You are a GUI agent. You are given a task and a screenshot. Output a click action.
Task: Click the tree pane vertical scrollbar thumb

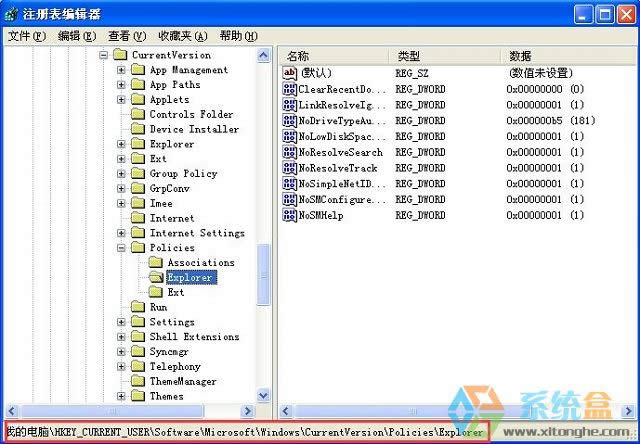[x=264, y=274]
